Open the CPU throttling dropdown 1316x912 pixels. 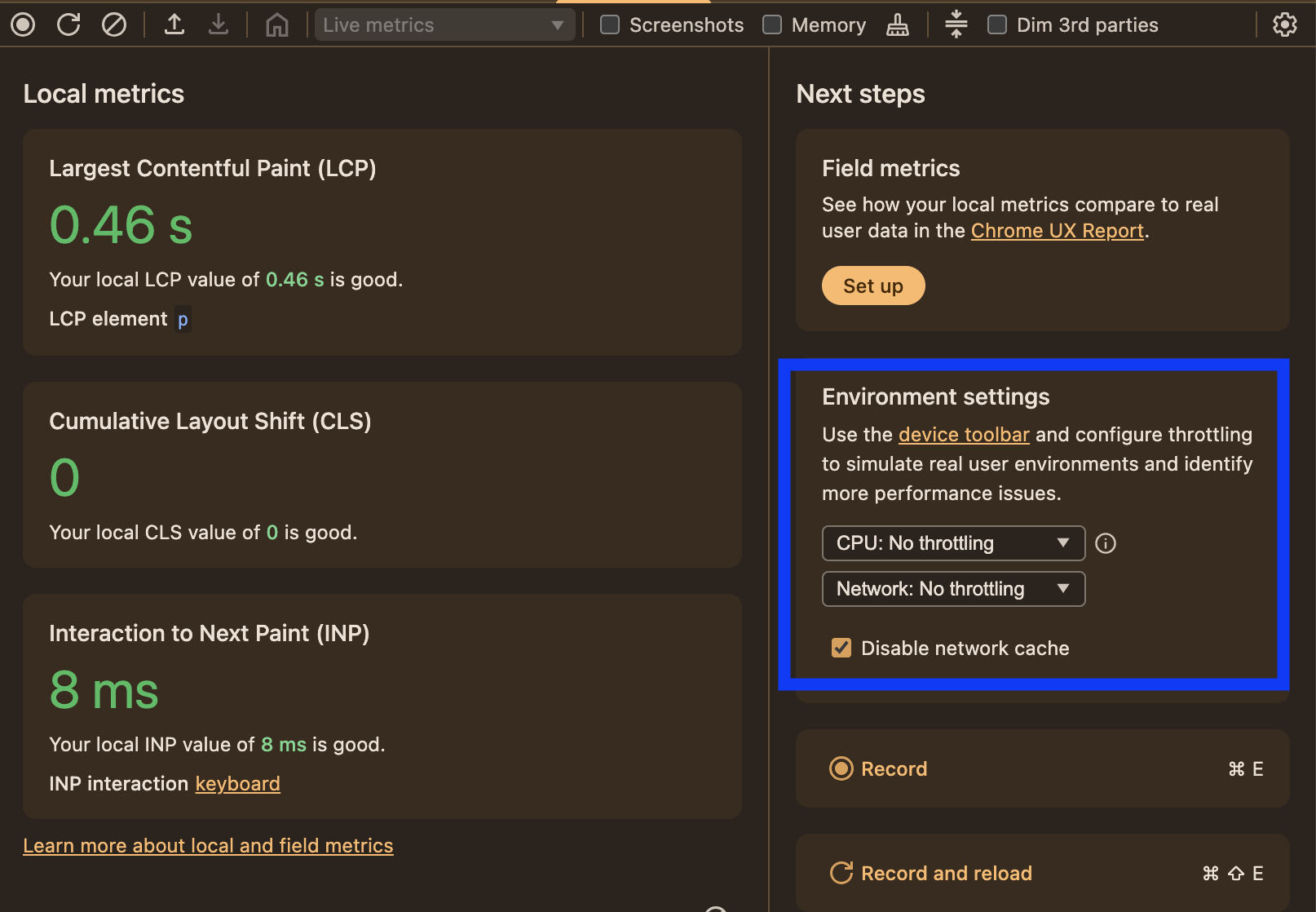pos(952,543)
